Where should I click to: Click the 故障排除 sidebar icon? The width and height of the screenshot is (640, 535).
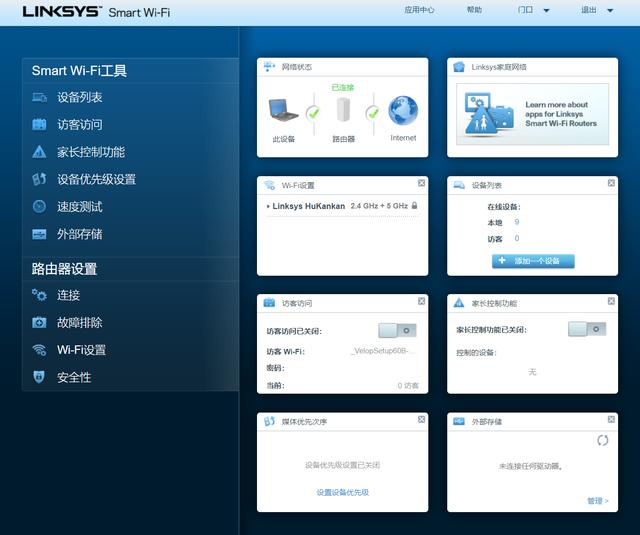coord(39,323)
